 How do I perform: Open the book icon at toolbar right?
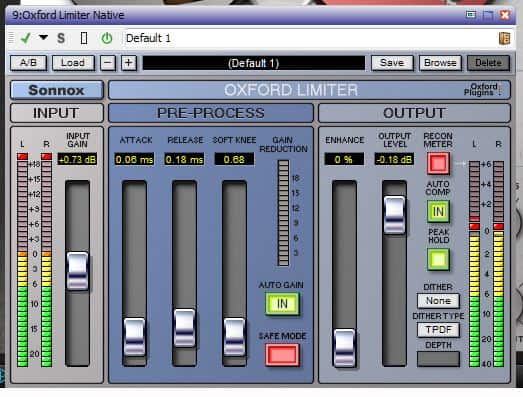[x=504, y=38]
